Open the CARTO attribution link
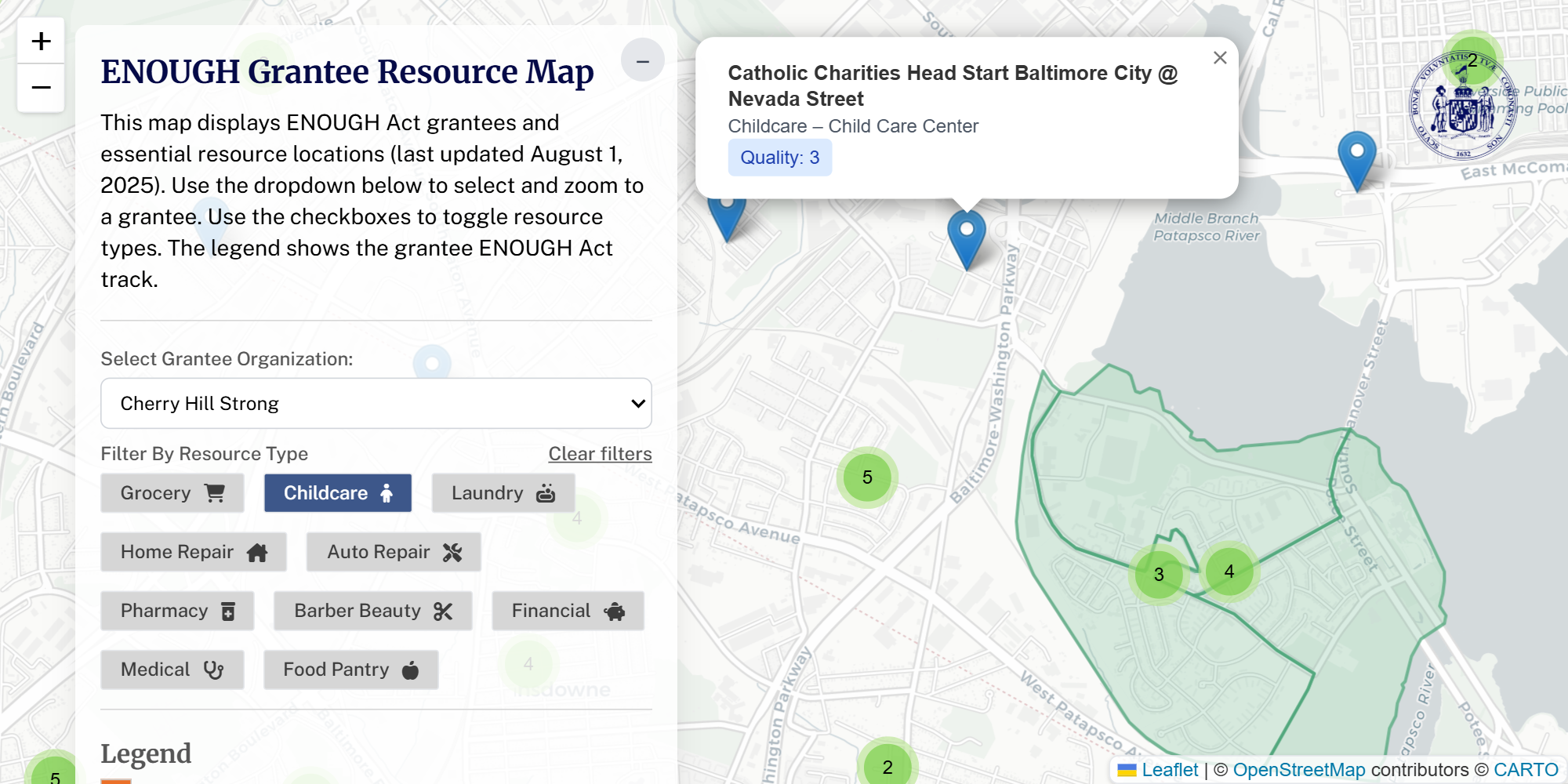Viewport: 1568px width, 784px height. click(1525, 770)
